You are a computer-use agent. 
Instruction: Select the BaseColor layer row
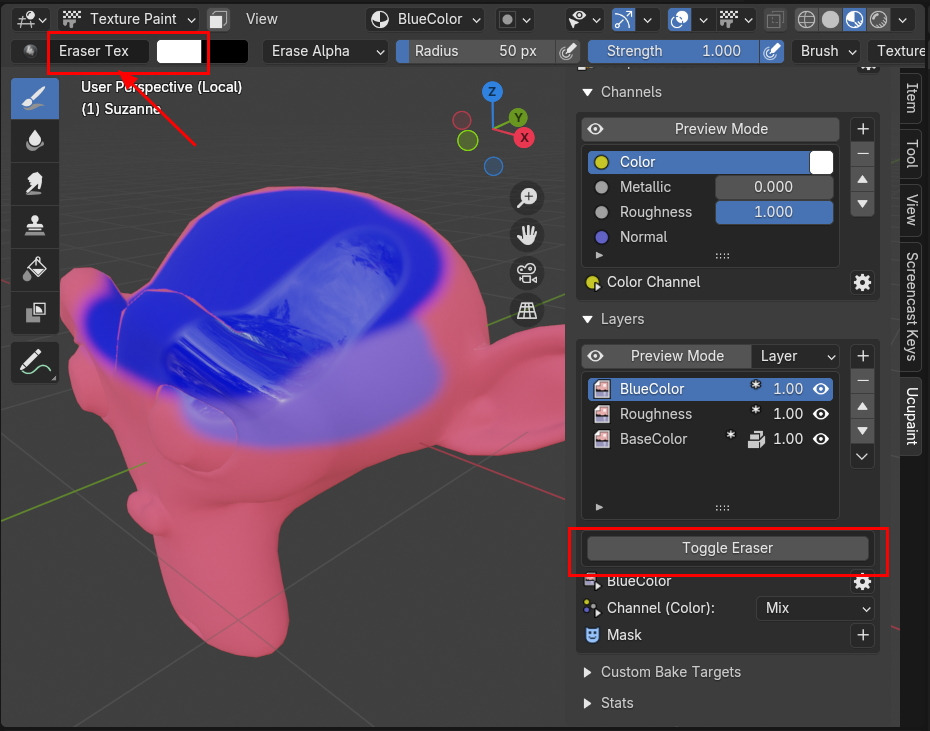711,438
